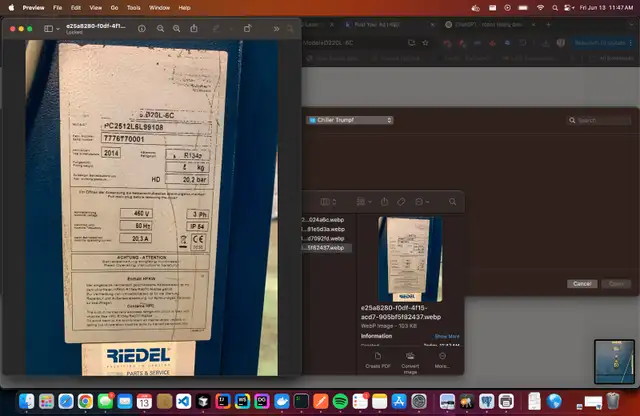Open the Window menu
Viewport: 640px width, 416px height.
tap(159, 7)
